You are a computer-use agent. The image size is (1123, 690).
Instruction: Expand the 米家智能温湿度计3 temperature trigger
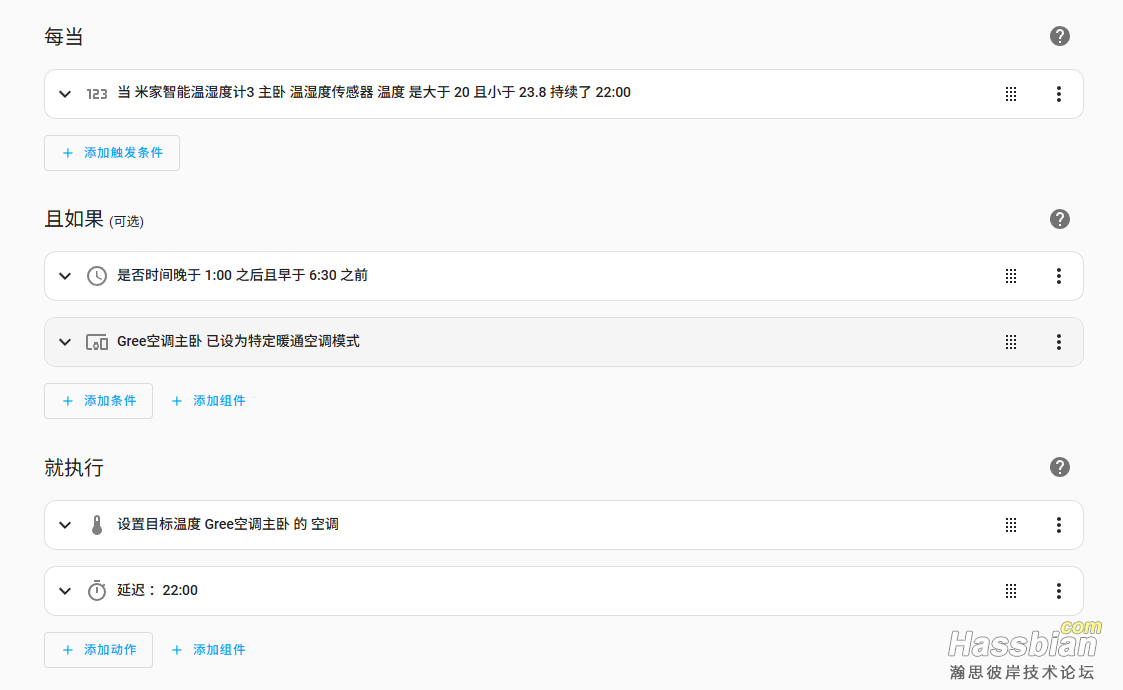(65, 94)
